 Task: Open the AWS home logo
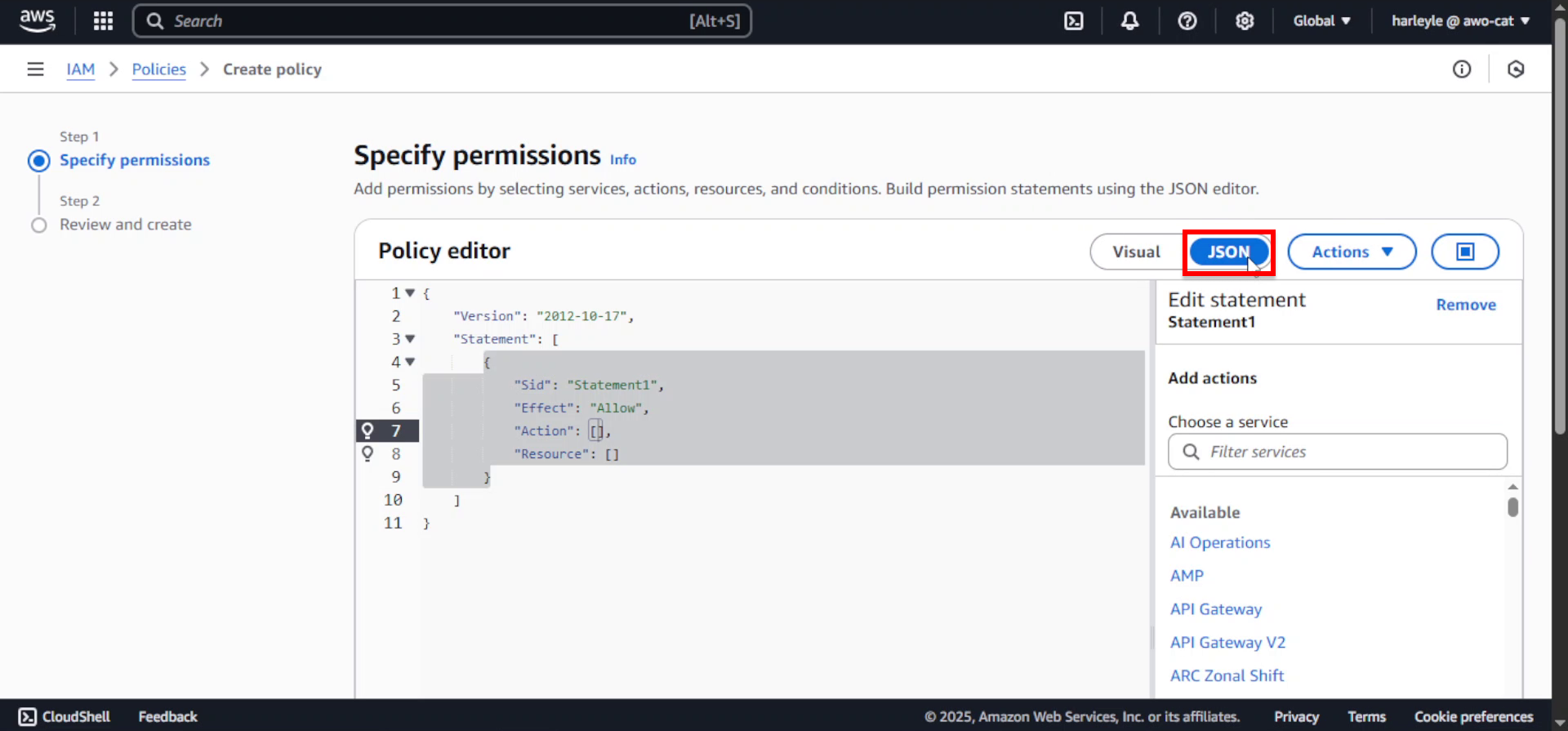click(x=38, y=20)
